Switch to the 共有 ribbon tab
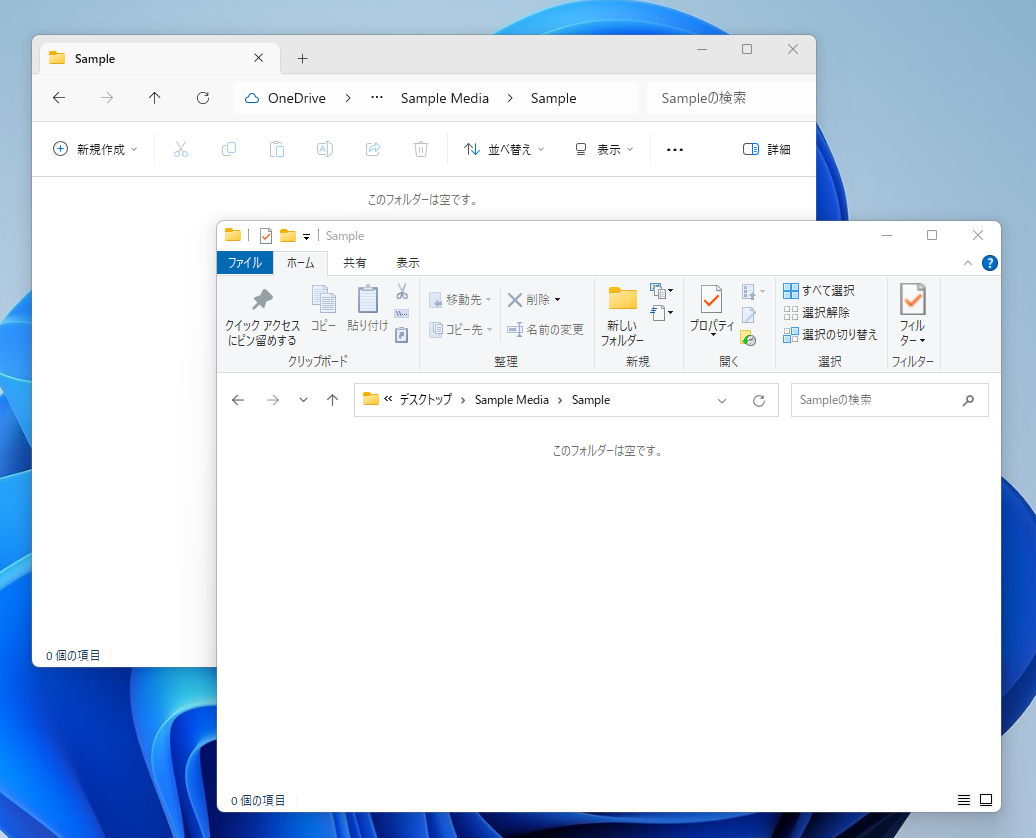 [x=355, y=263]
